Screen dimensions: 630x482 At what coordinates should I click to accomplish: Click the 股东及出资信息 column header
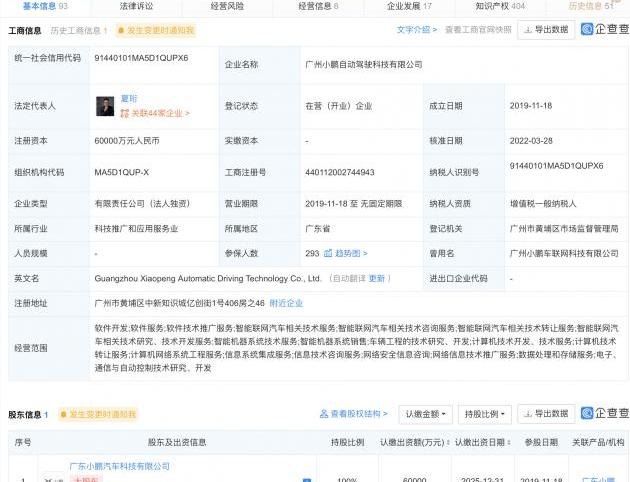[177, 443]
